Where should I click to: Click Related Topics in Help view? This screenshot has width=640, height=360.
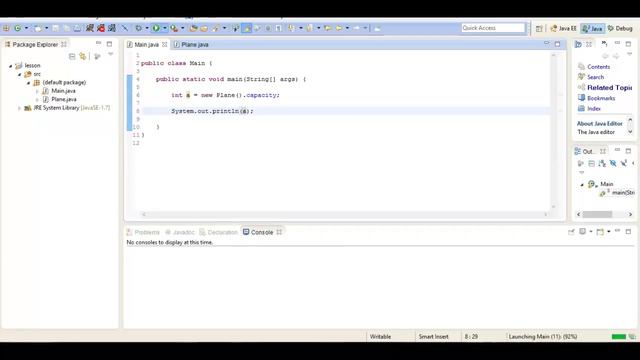609,88
